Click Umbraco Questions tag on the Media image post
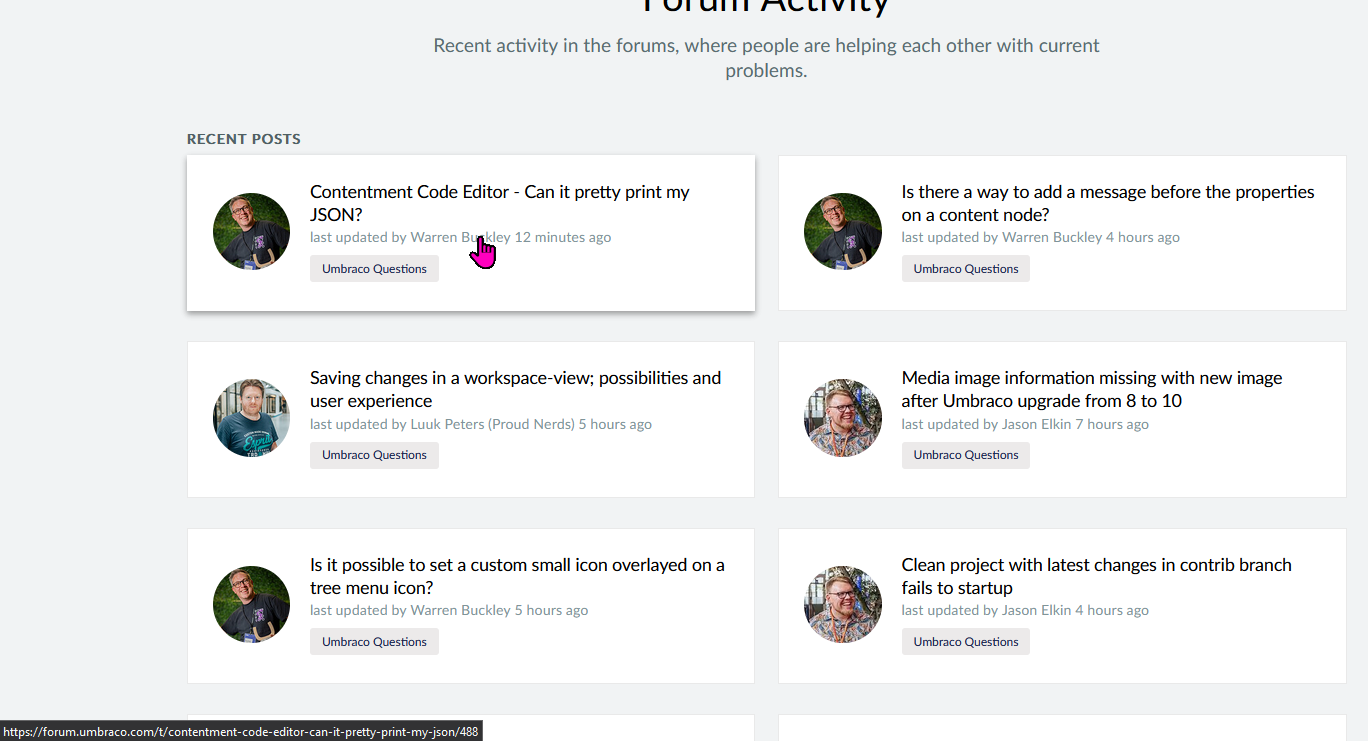The image size is (1368, 741). click(x=965, y=455)
